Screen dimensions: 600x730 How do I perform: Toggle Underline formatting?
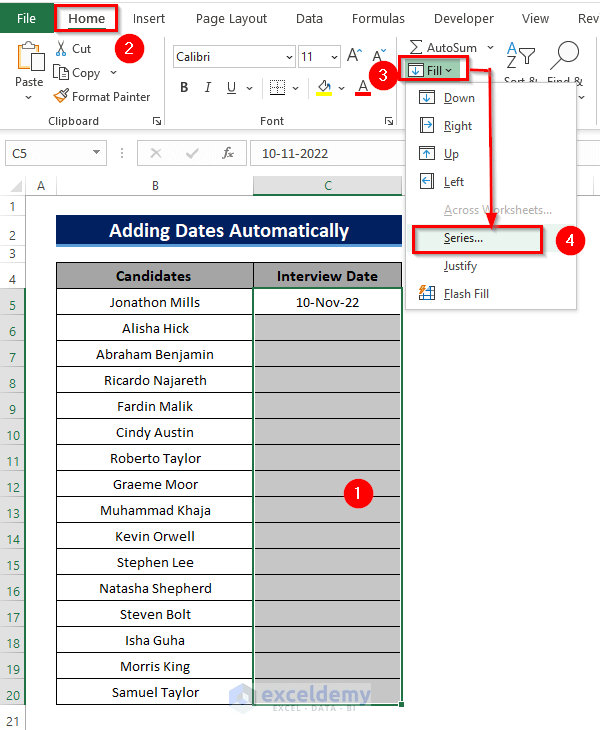point(231,88)
